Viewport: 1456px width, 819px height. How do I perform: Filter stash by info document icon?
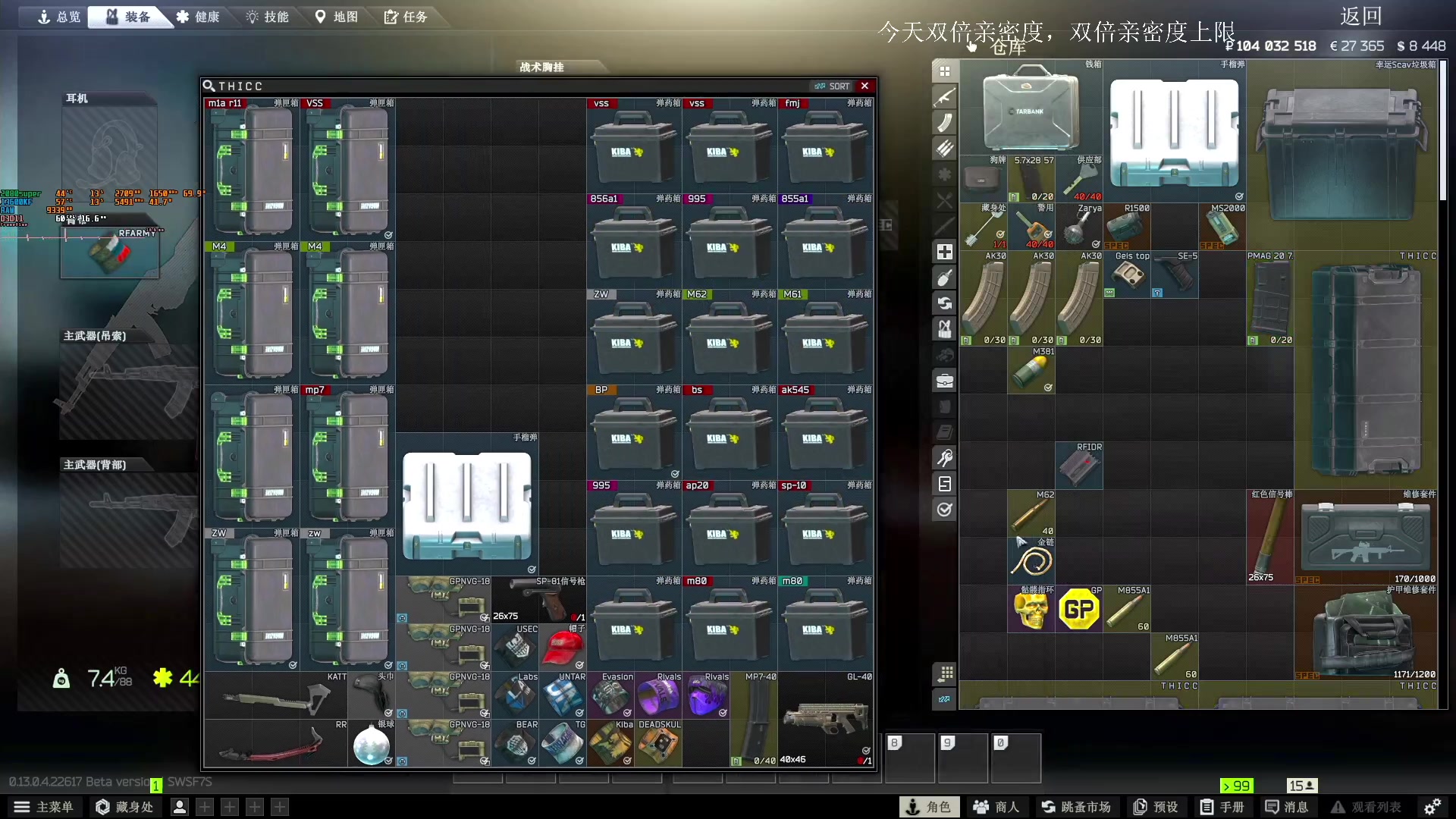(x=944, y=484)
